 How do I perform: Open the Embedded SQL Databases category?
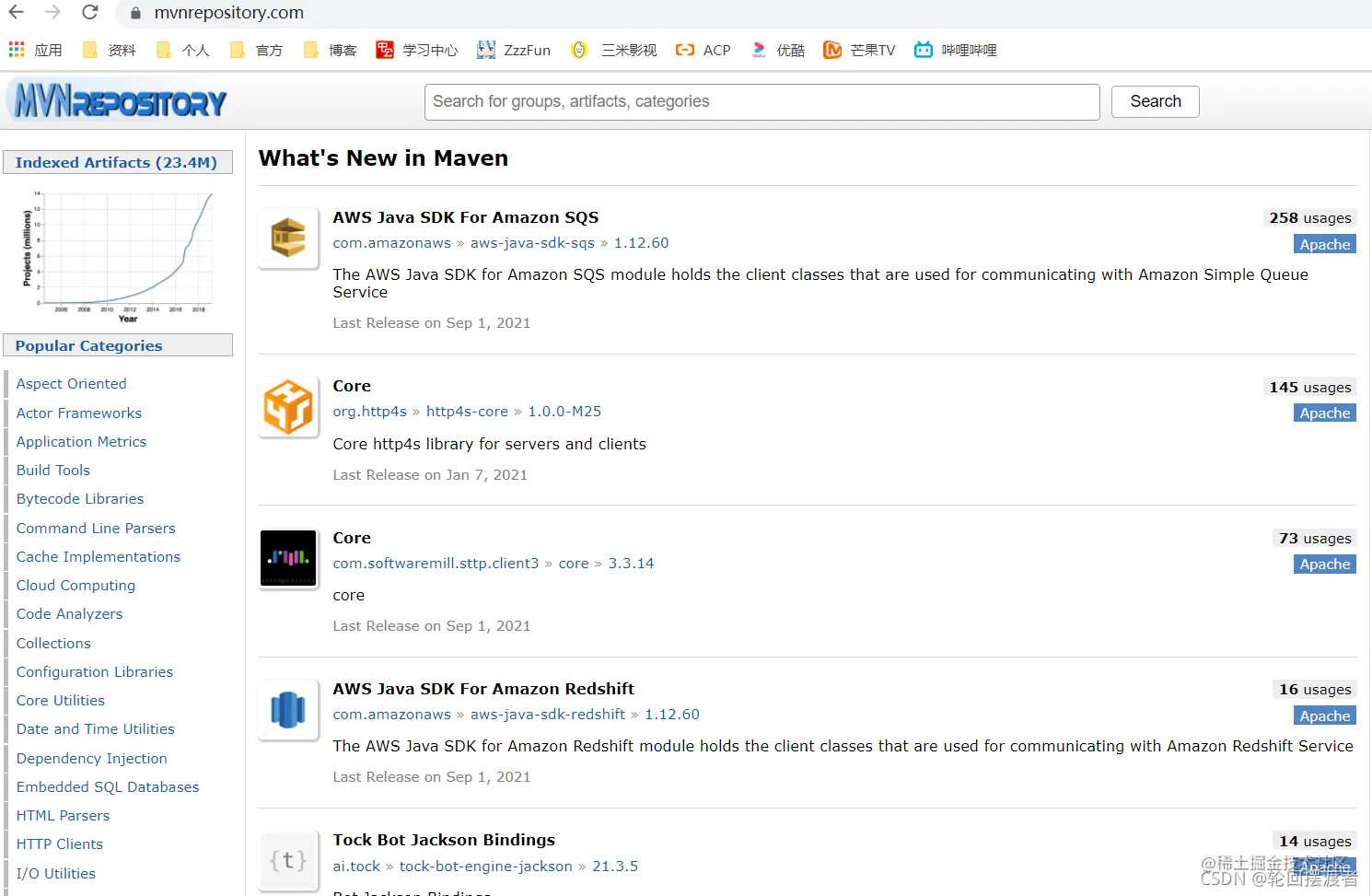tap(107, 786)
